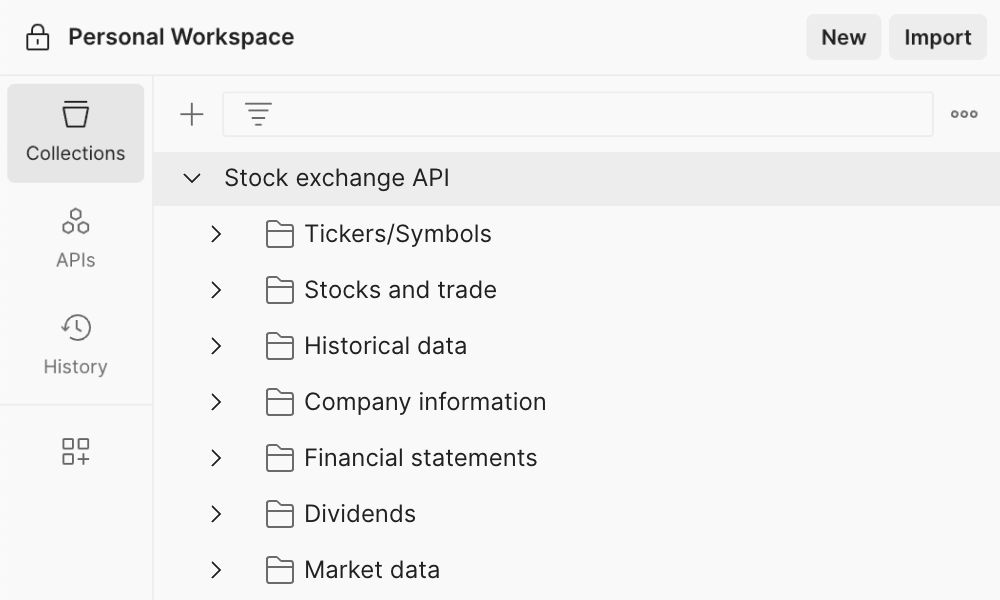The height and width of the screenshot is (600, 1000).
Task: Select the Financial statements folder
Action: pyautogui.click(x=420, y=458)
